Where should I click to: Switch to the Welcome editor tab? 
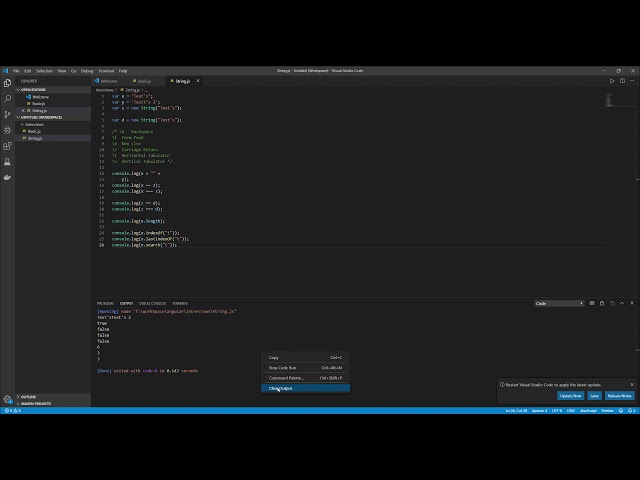[109, 81]
